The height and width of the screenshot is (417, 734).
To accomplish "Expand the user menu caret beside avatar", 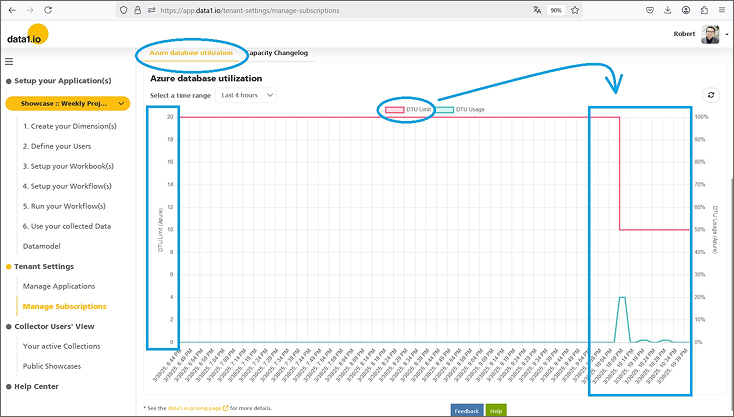I will pos(727,34).
